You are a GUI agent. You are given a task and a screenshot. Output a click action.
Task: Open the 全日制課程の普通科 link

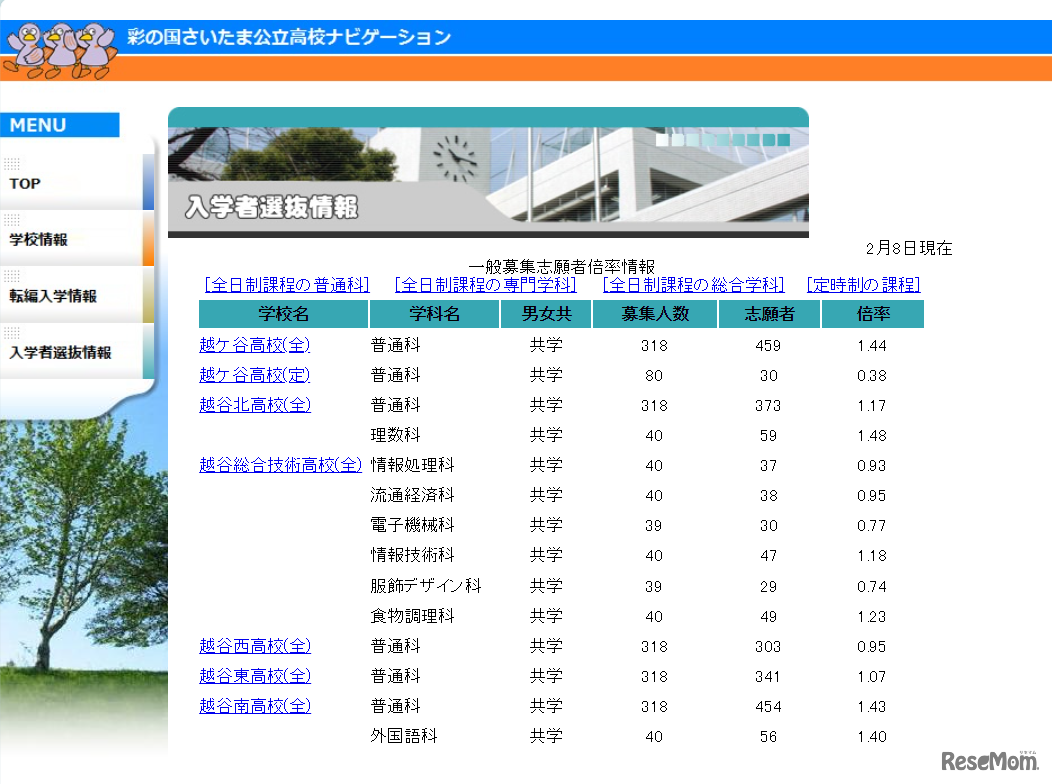(x=287, y=285)
